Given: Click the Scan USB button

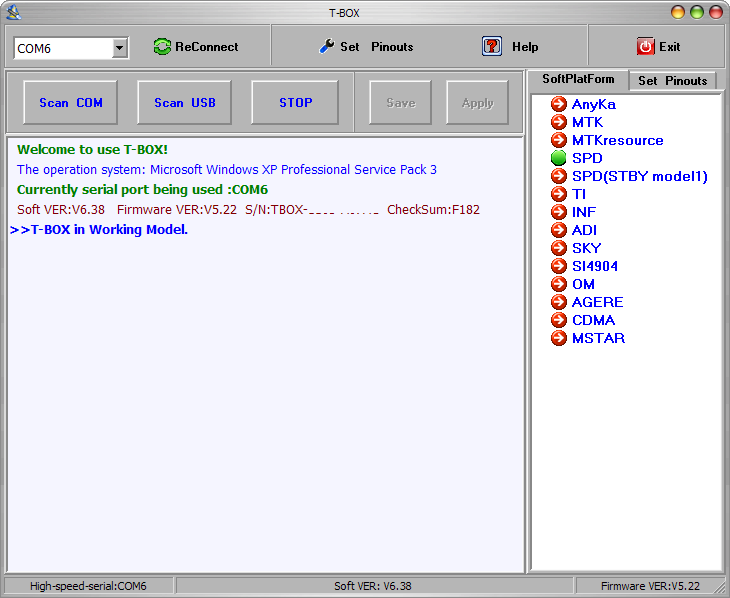Looking at the screenshot, I should tap(184, 102).
